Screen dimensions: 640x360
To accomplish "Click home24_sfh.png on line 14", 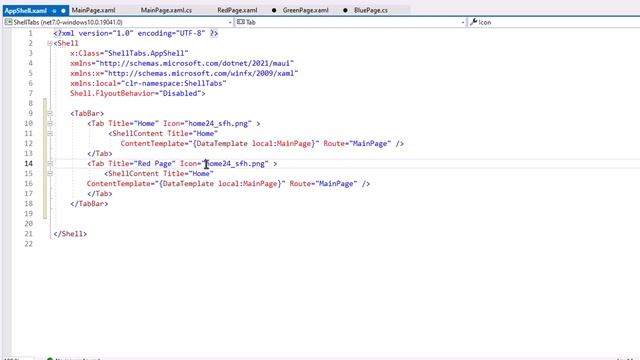I will pos(235,164).
